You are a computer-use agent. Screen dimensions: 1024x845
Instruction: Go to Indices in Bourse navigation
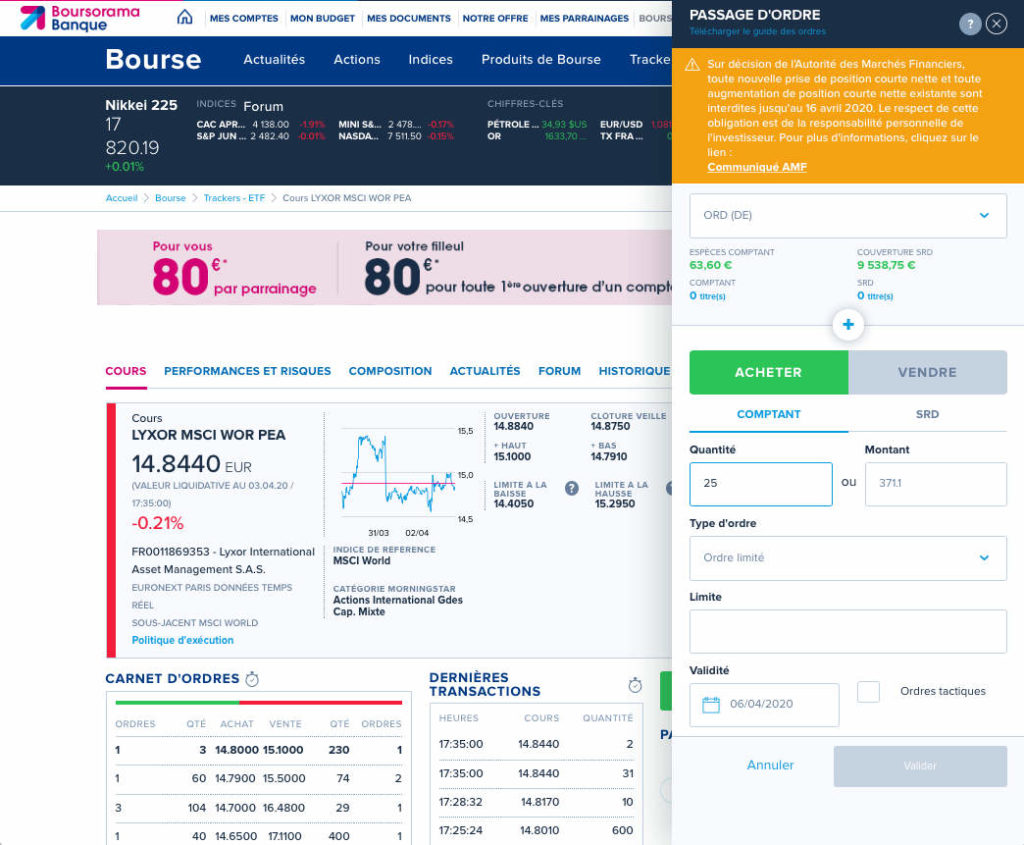[x=430, y=59]
